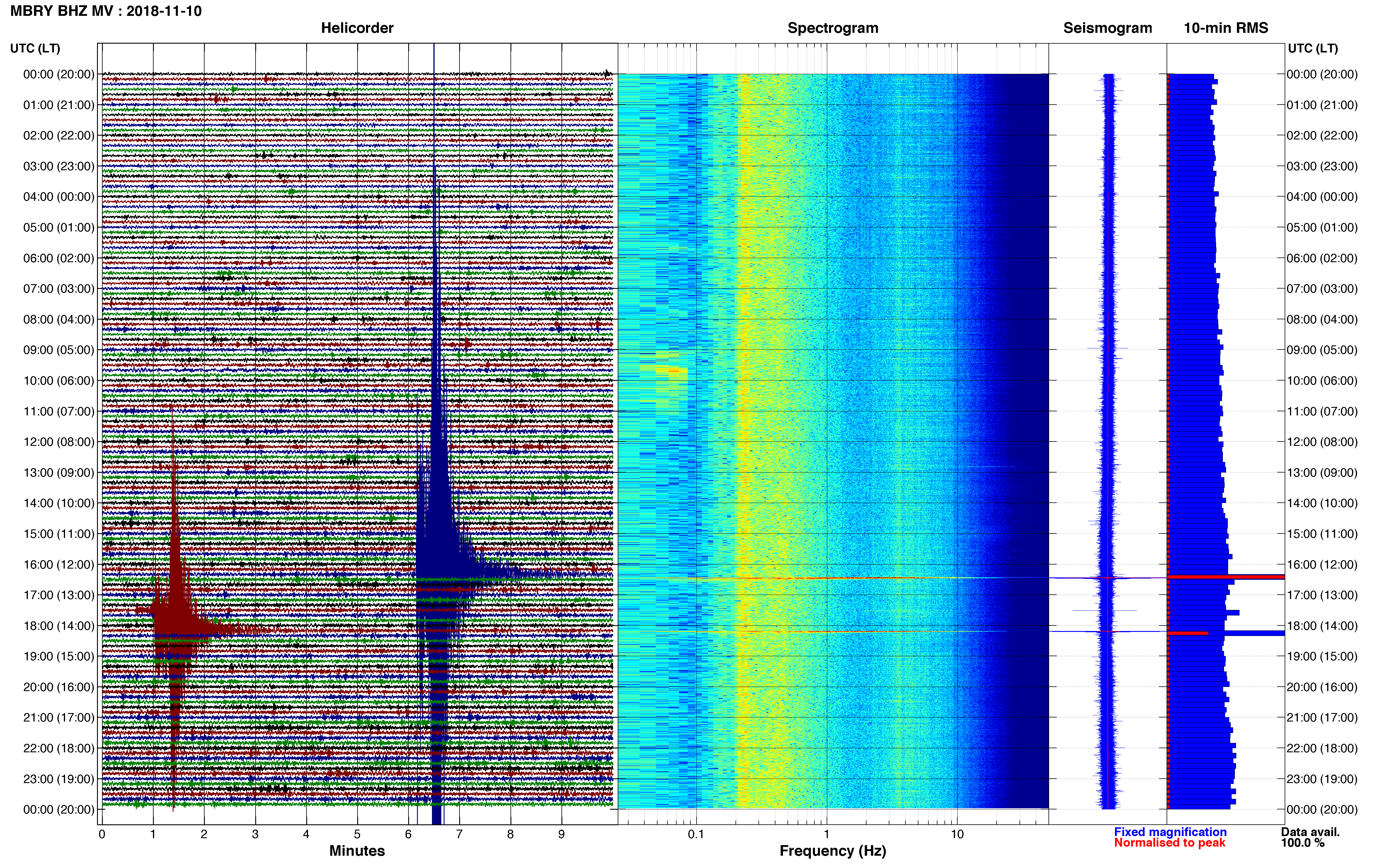Click the 9 tick on the Minutes axis
Viewport: 1389px width, 868px height.
click(x=561, y=834)
